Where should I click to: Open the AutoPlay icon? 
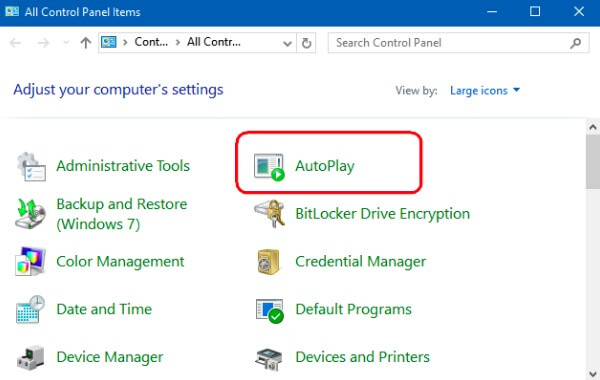tap(269, 166)
